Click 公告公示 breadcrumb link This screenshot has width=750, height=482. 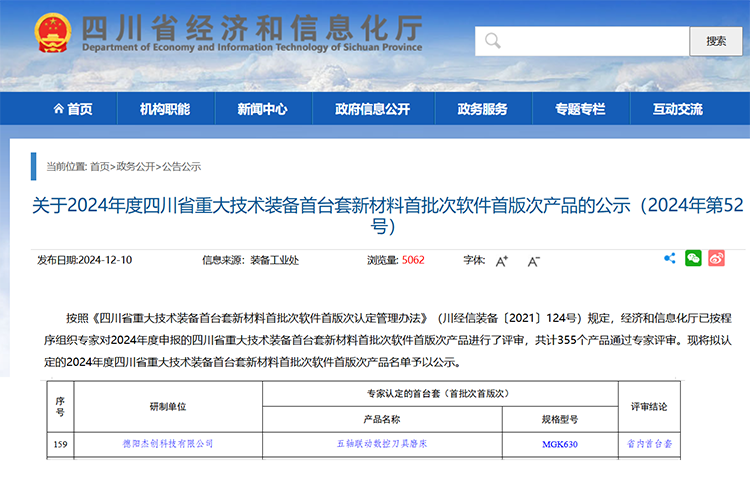pos(181,167)
